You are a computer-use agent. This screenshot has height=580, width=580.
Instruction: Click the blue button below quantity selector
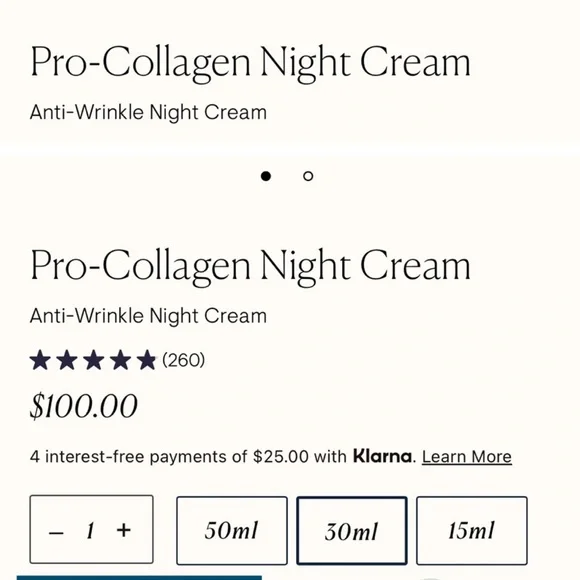(x=139, y=578)
